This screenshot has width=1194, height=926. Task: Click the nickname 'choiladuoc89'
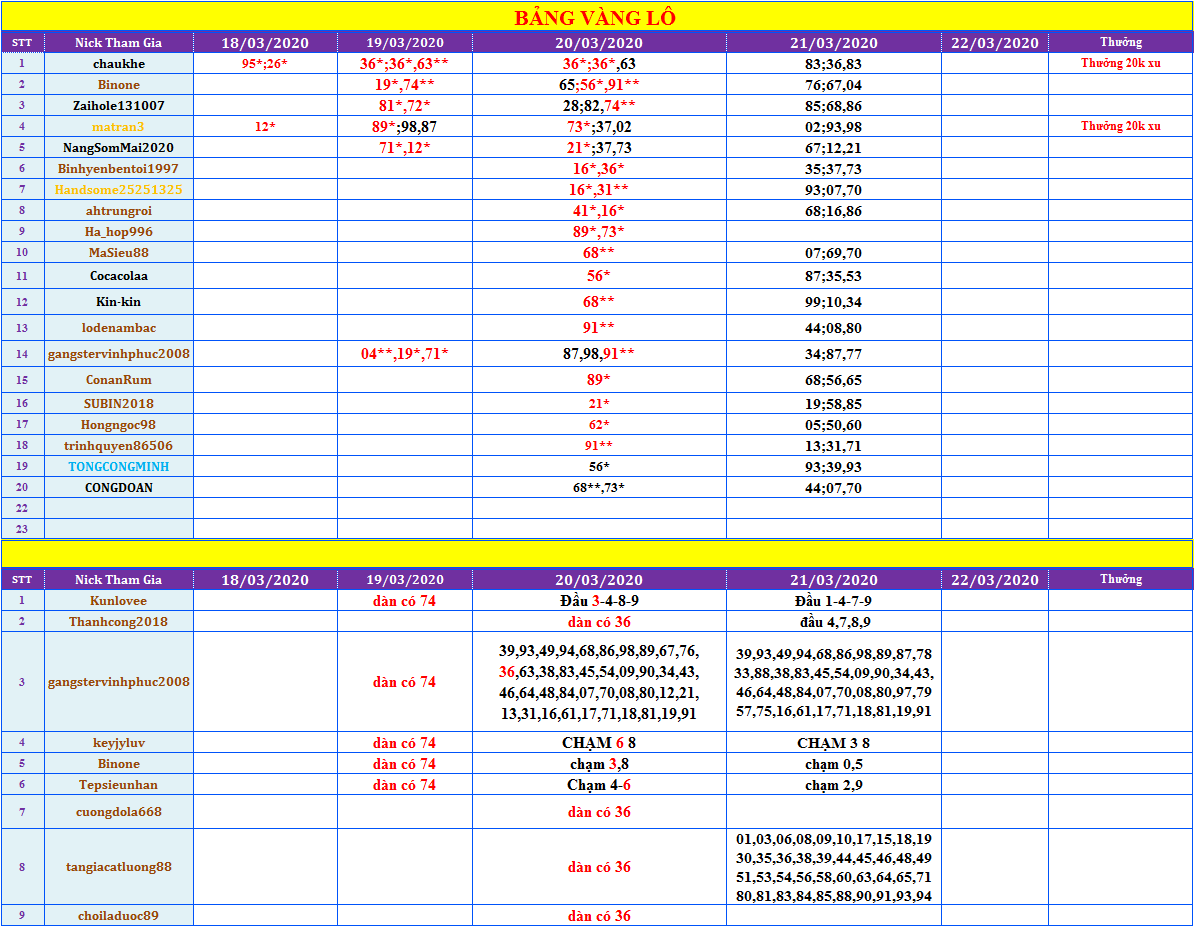tap(119, 915)
